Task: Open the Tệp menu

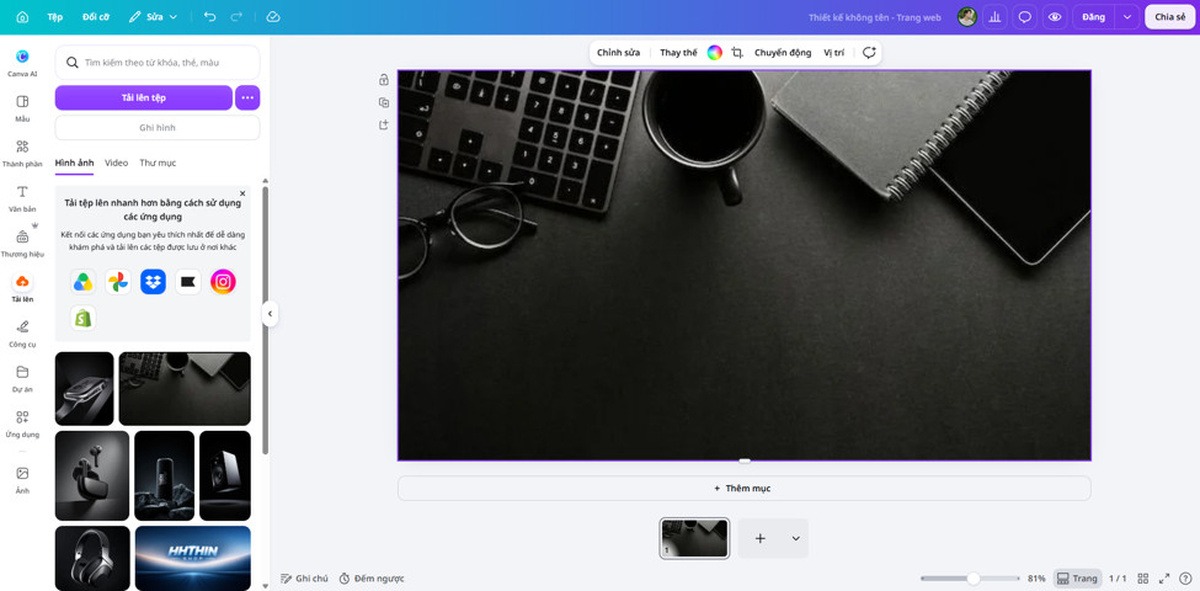Action: (x=55, y=17)
